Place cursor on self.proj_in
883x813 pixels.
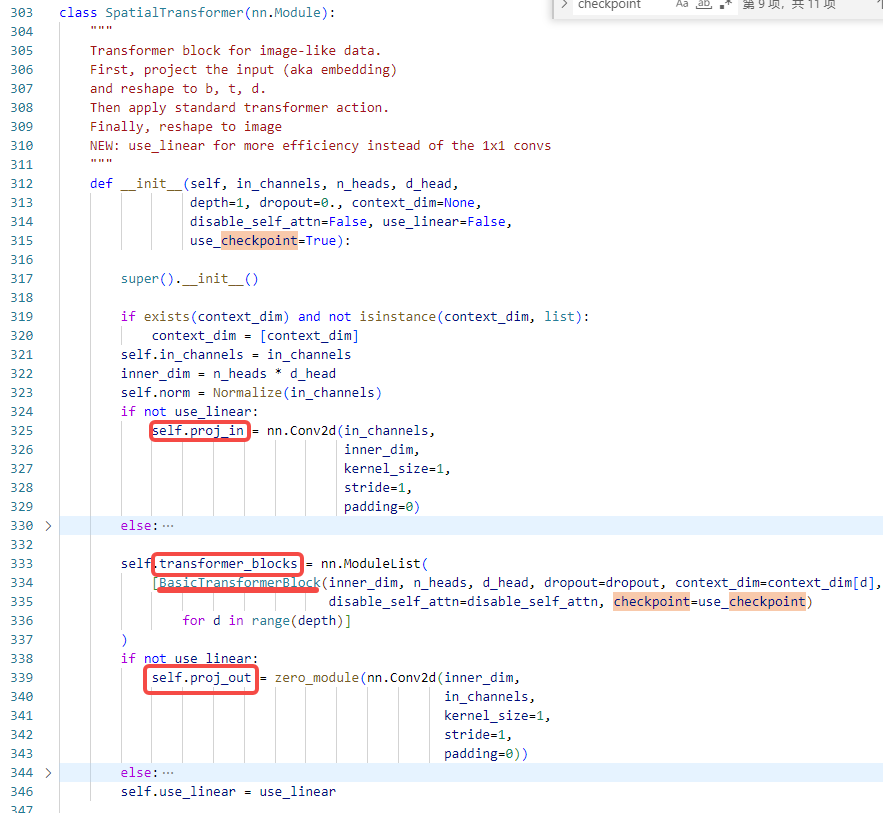198,431
